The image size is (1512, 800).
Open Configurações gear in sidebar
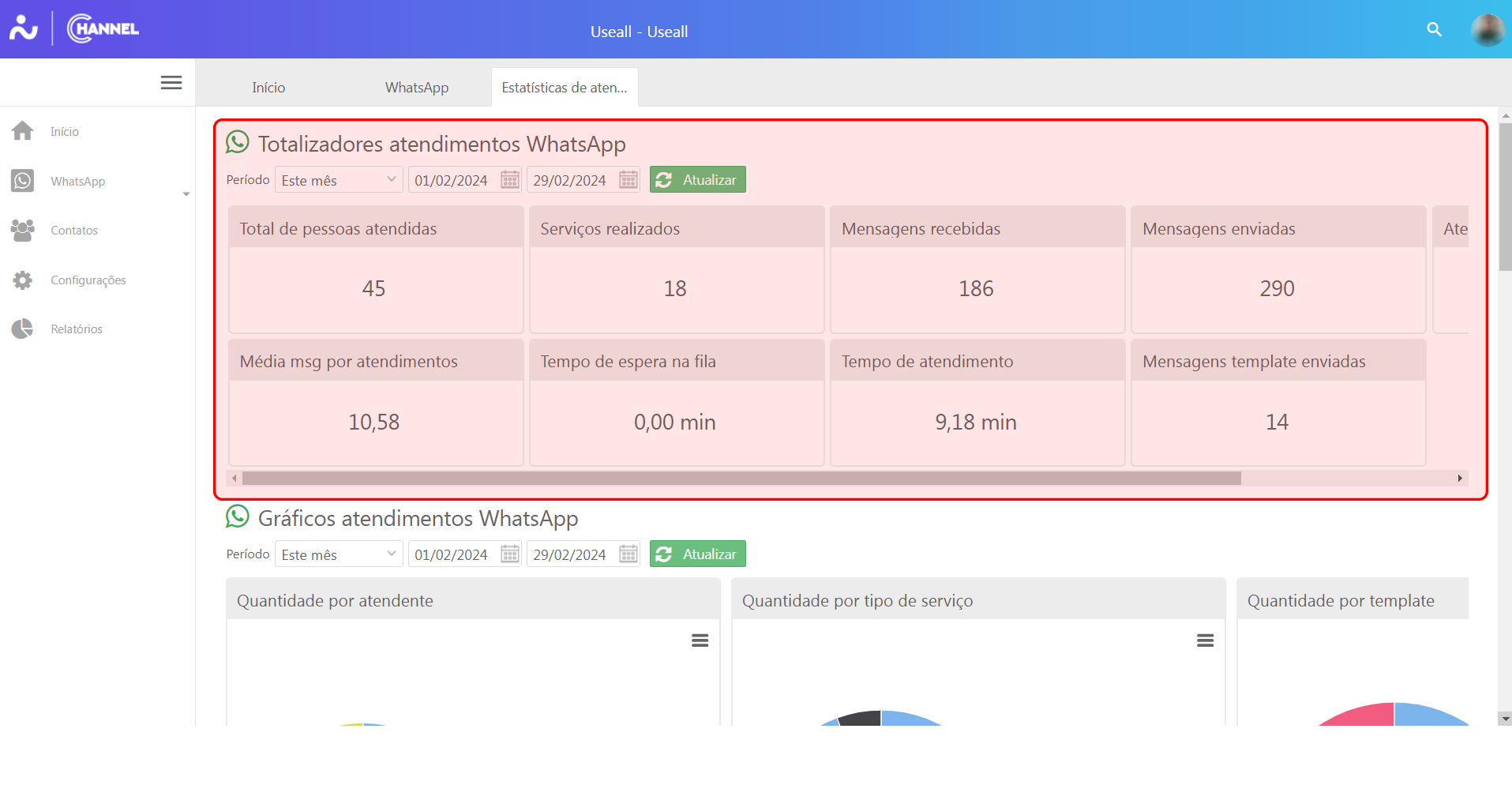pos(23,280)
